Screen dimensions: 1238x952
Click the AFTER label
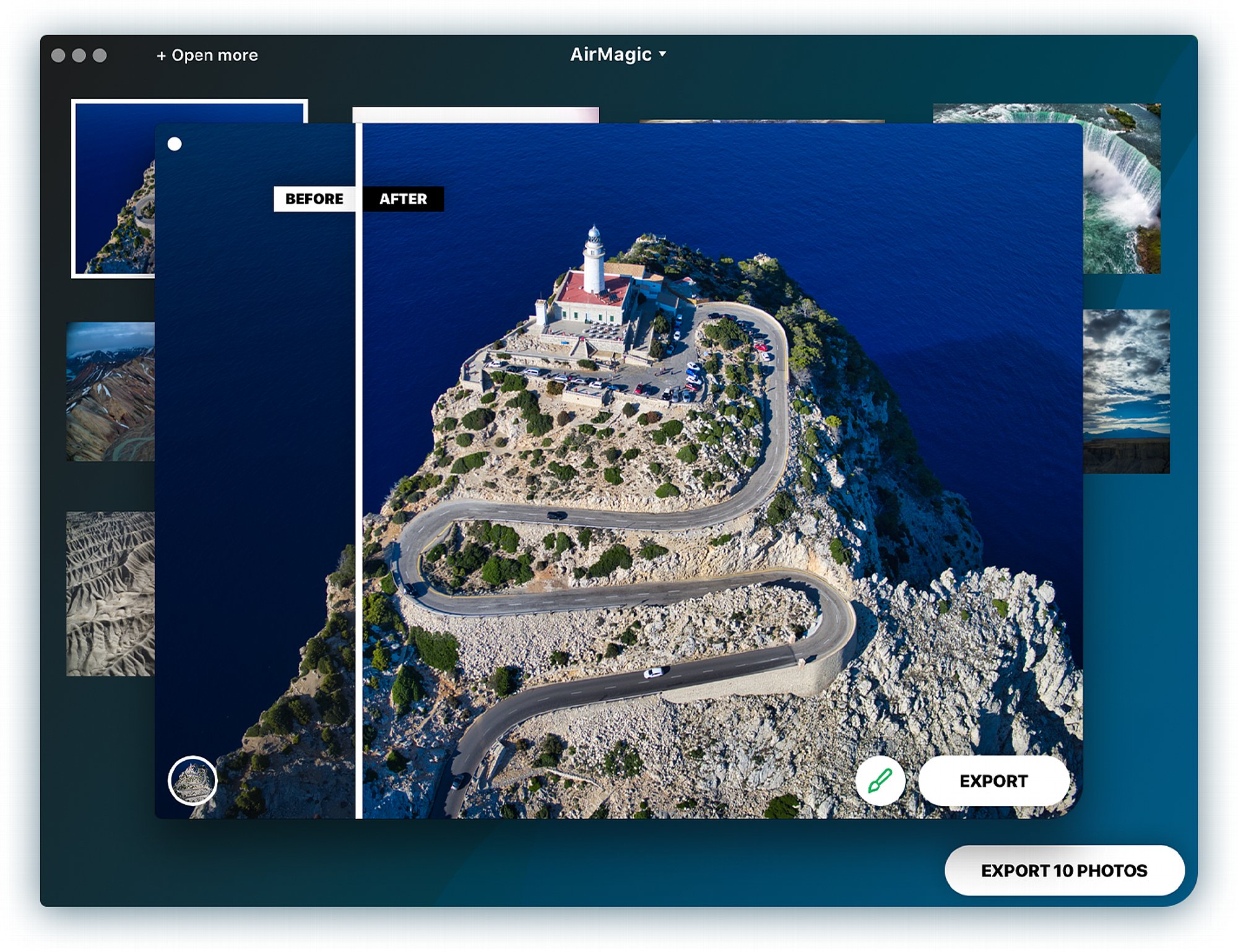point(403,199)
